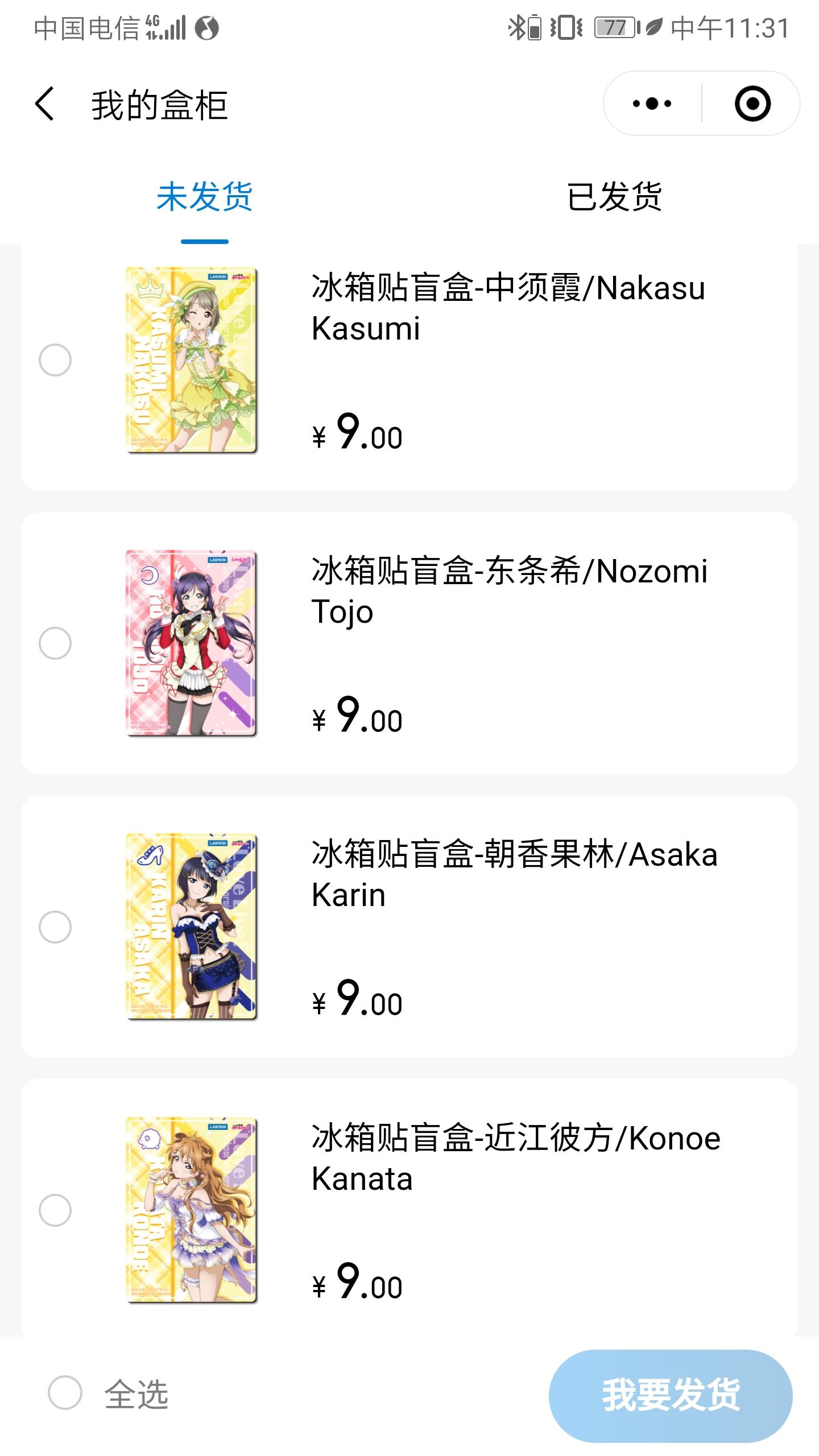The image size is (819, 1456).
Task: Open the mini-program three-dot menu
Action: (652, 104)
